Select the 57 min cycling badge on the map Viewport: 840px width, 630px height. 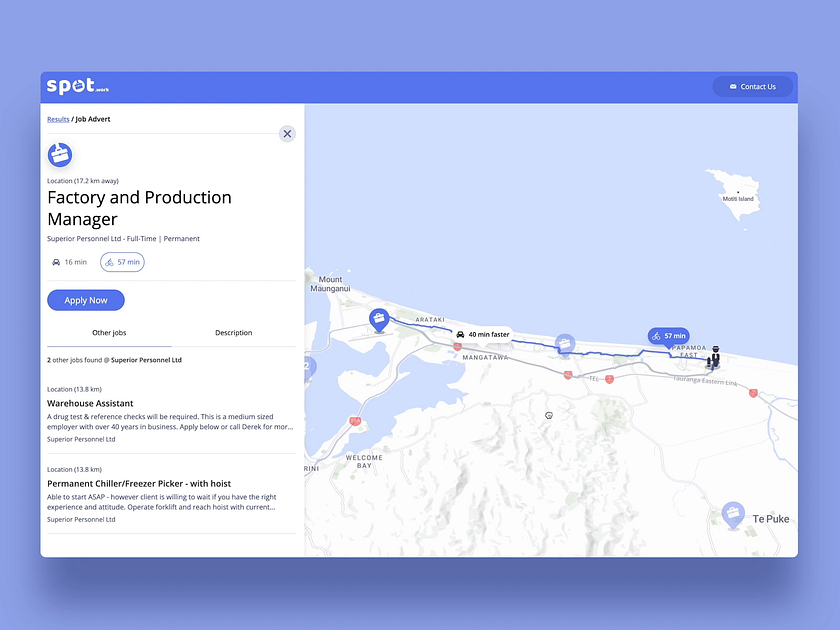[668, 336]
